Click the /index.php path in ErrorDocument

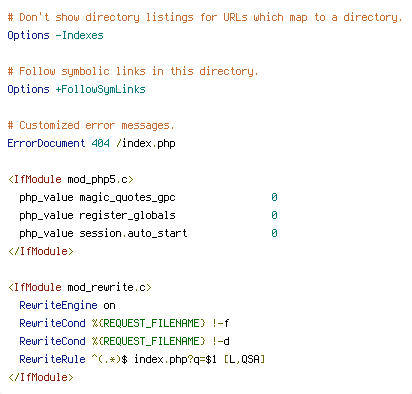[146, 143]
